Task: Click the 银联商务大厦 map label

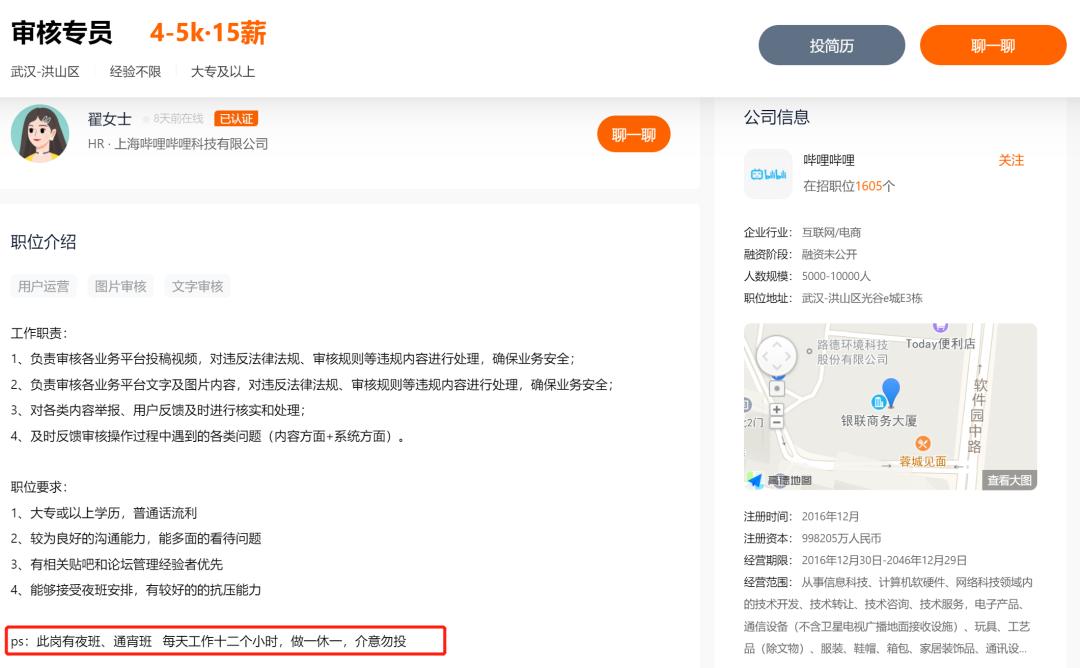Action: [x=878, y=420]
